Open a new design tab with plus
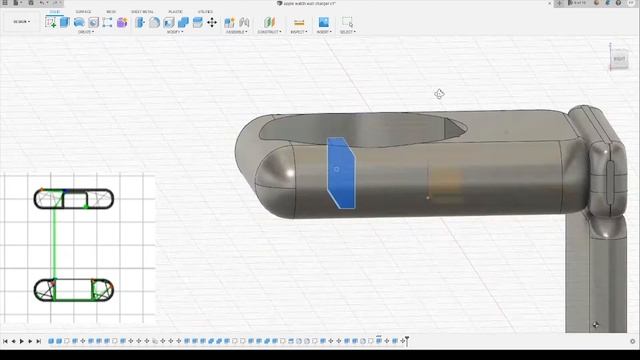The image size is (640, 360). 560,3
